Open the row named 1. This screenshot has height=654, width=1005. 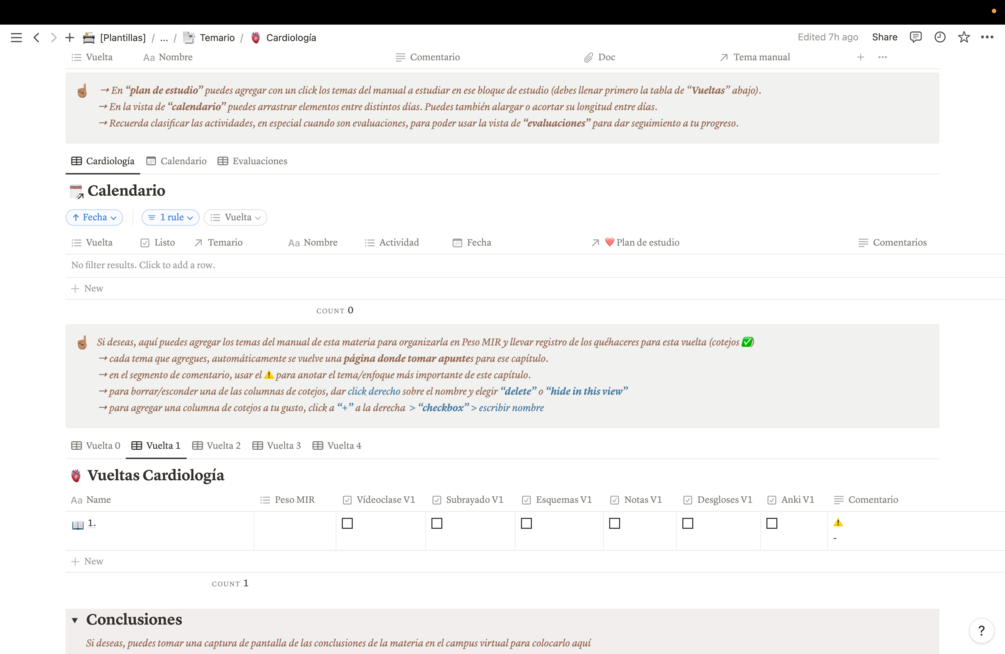[x=92, y=524]
